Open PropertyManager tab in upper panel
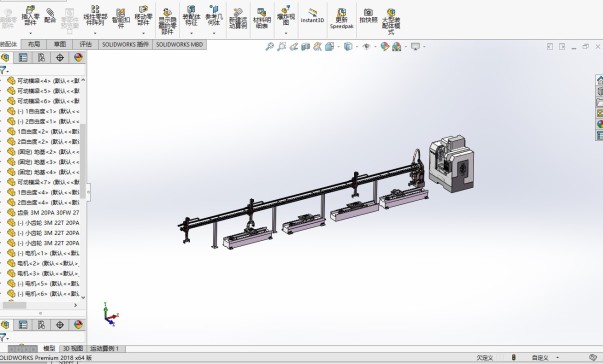This screenshot has height=364, width=603. coord(23,58)
